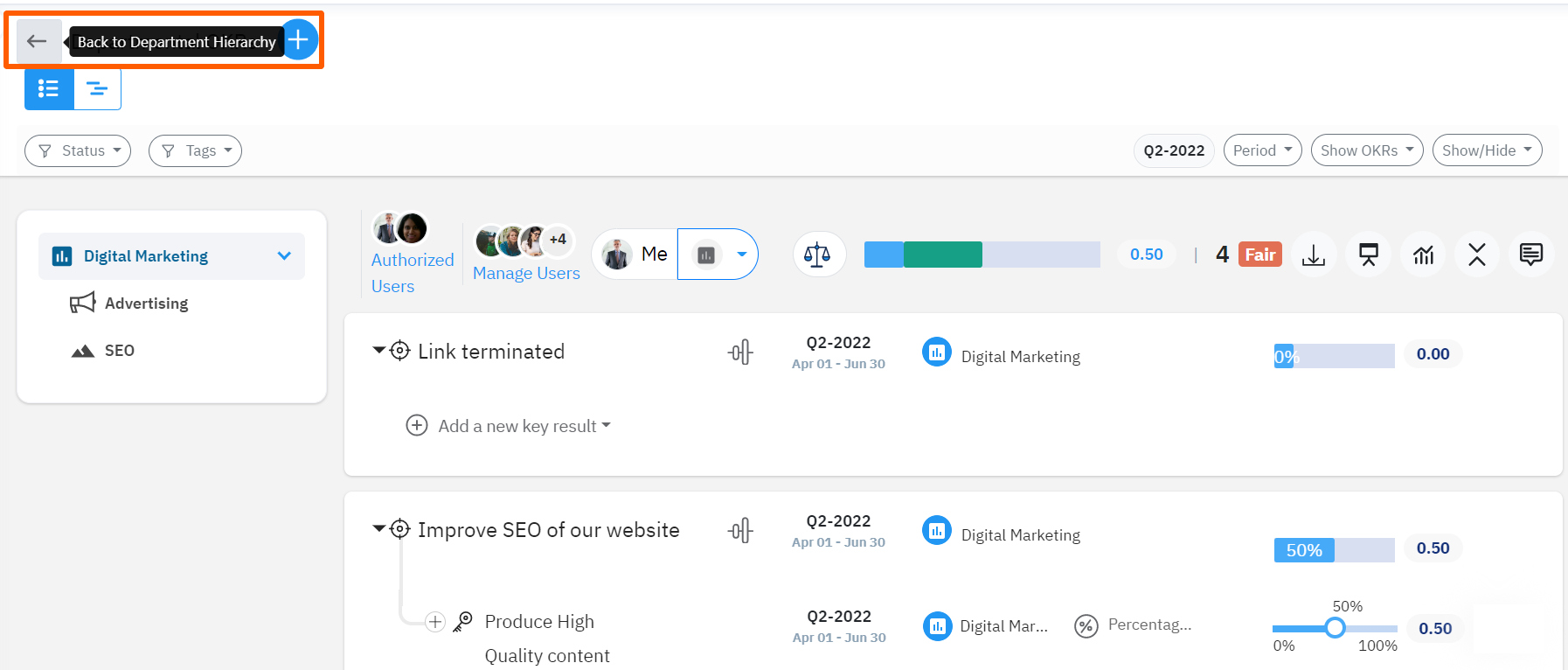The height and width of the screenshot is (670, 1568).
Task: Click the blue plus add button
Action: point(299,39)
